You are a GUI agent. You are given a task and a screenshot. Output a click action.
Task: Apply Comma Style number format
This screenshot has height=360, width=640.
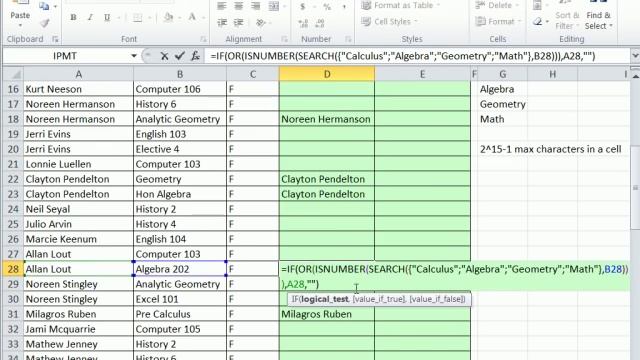tap(344, 6)
